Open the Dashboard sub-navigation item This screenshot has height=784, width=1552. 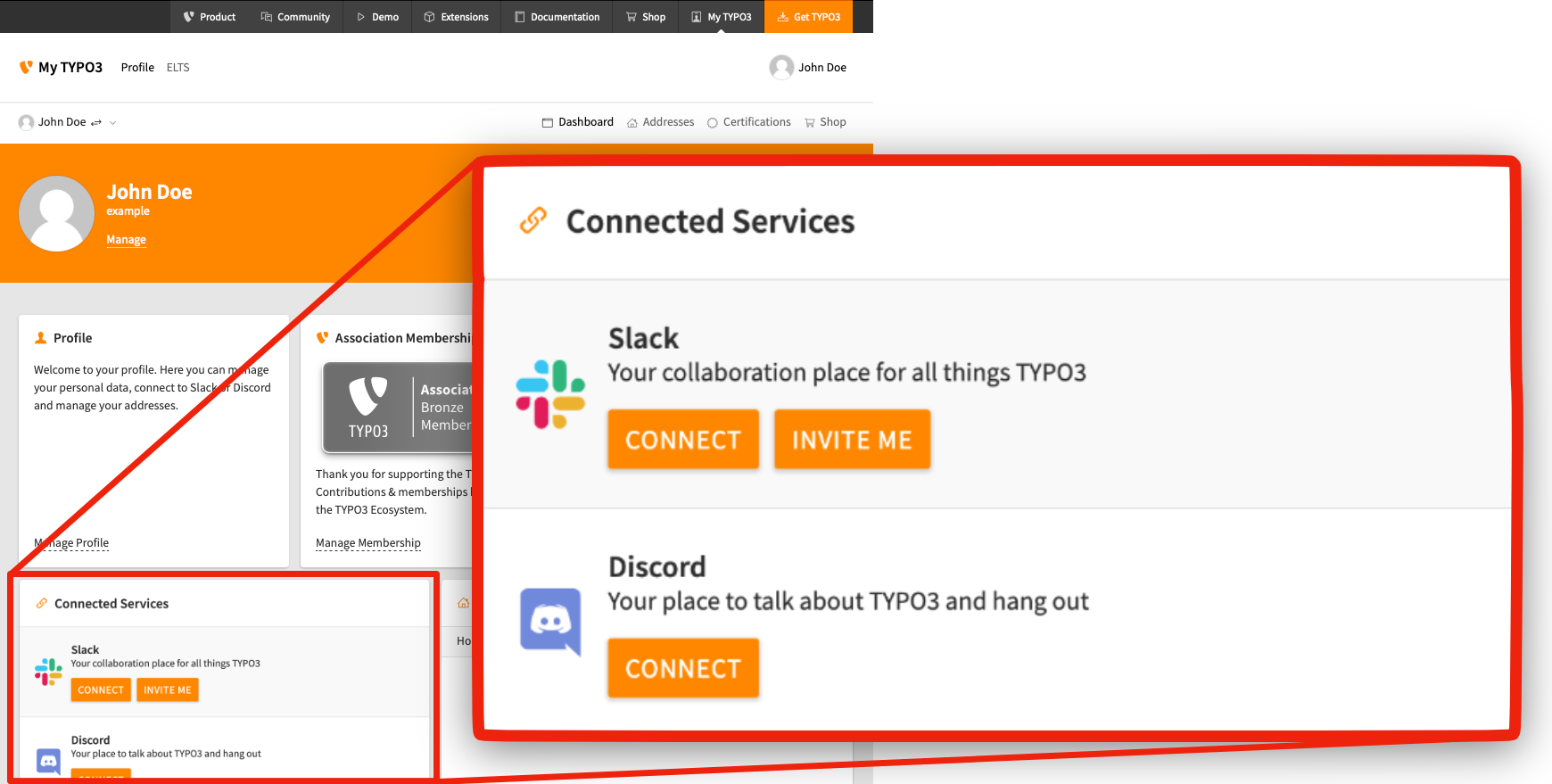(x=577, y=122)
